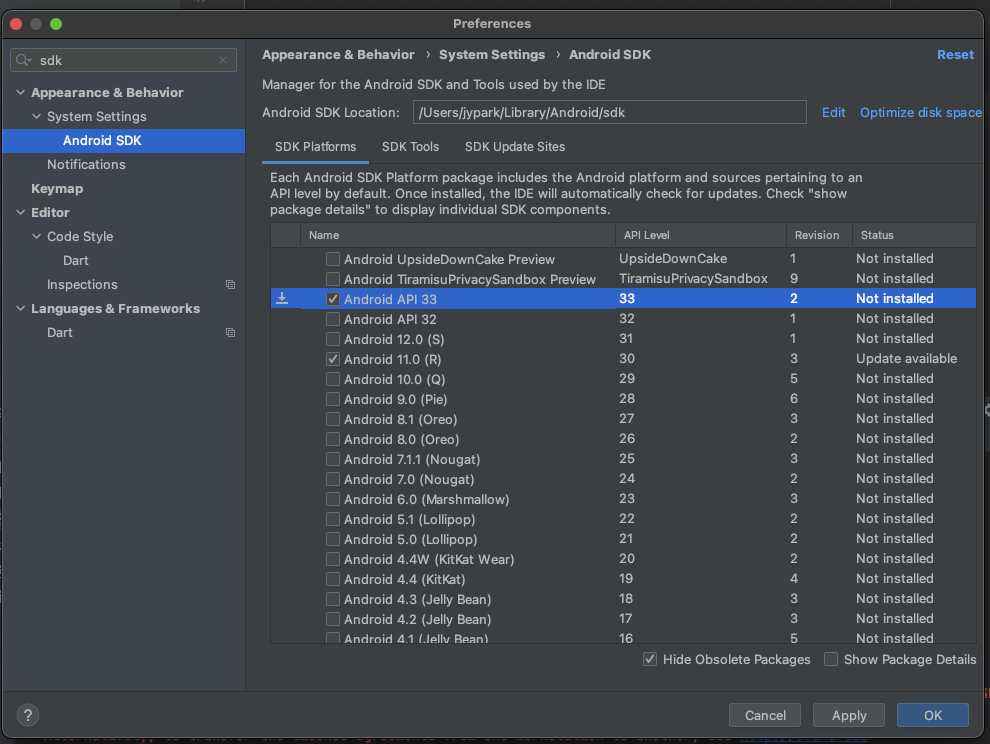
Task: Check the Android API 32 checkbox
Action: click(333, 320)
